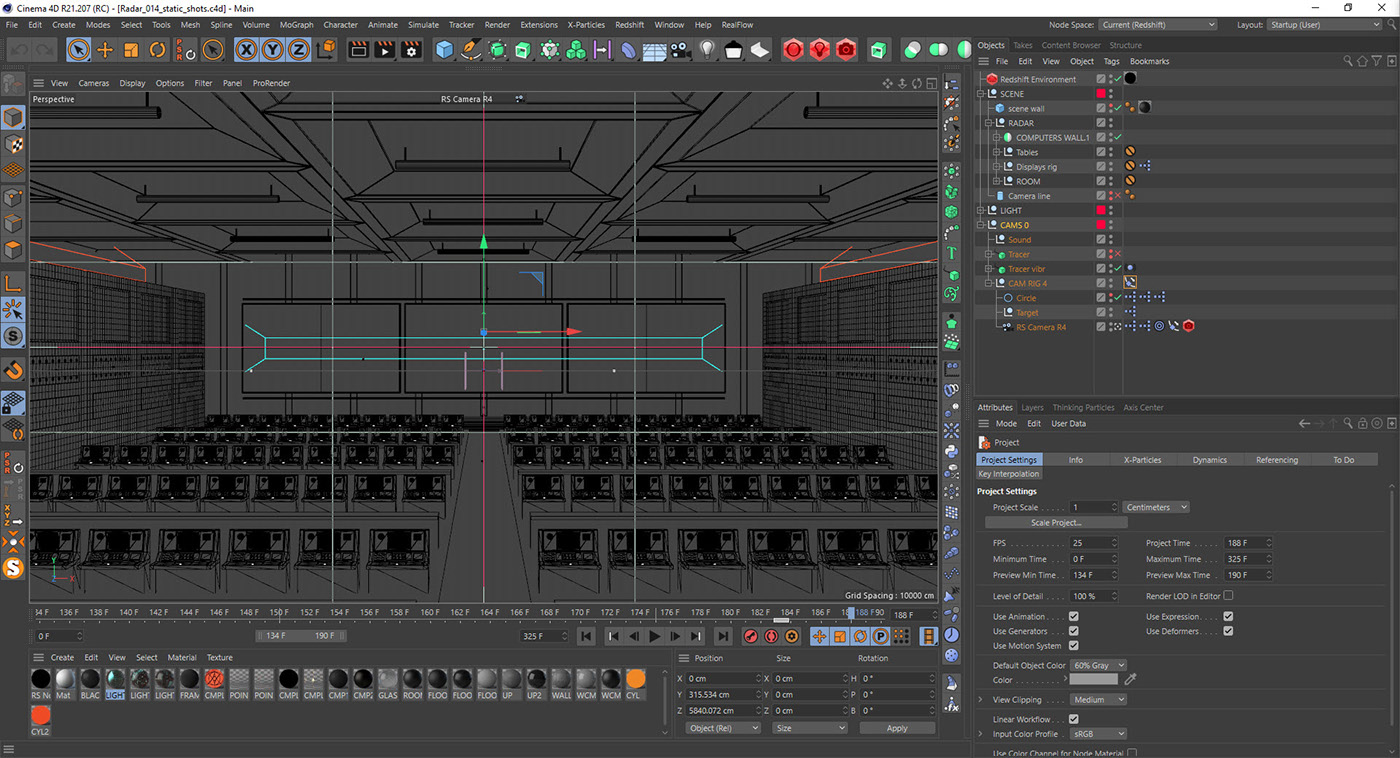Click the Scale Project... button
The height and width of the screenshot is (758, 1400).
tap(1056, 523)
